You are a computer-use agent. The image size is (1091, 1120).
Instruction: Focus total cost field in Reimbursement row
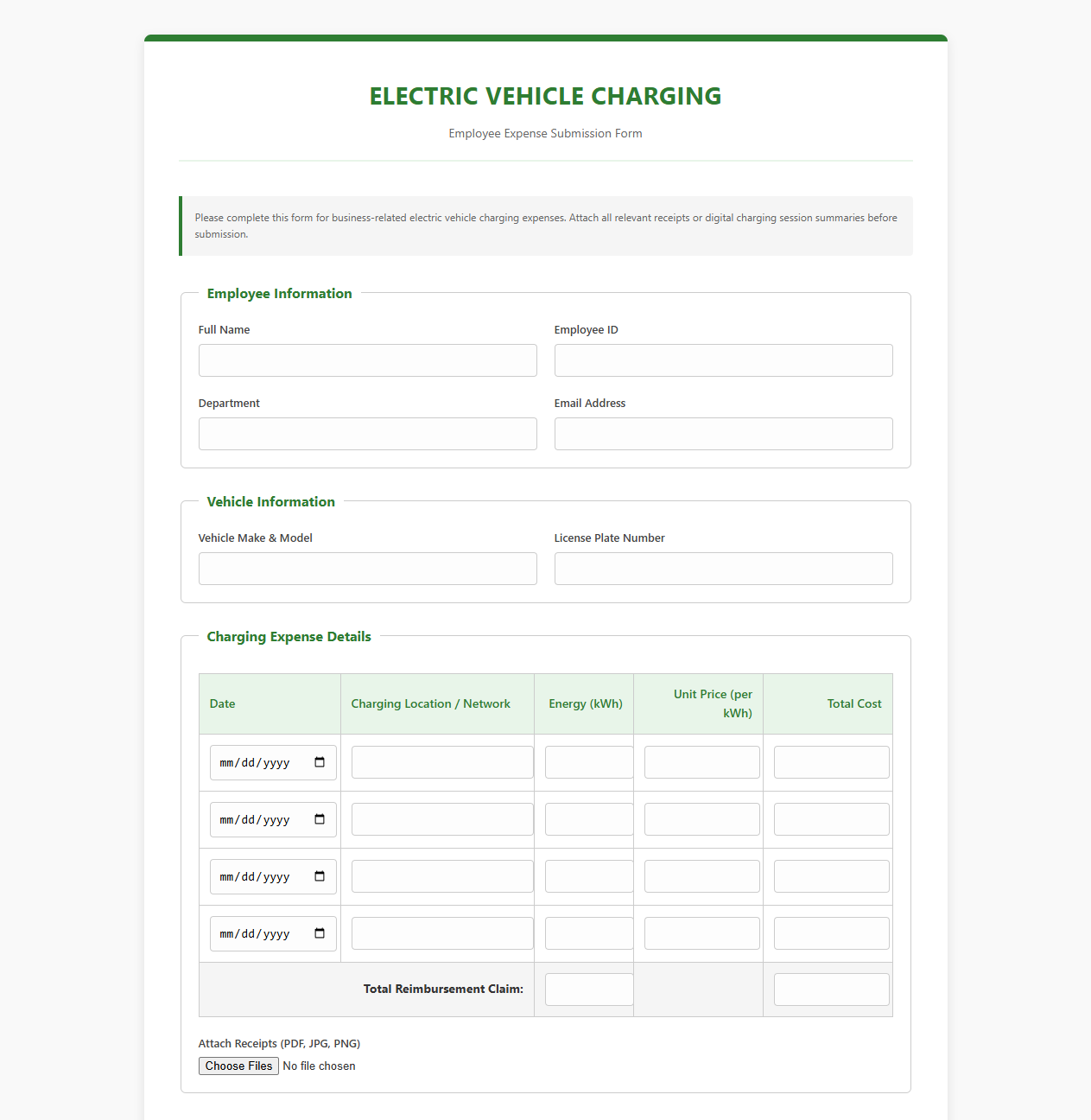pyautogui.click(x=832, y=990)
